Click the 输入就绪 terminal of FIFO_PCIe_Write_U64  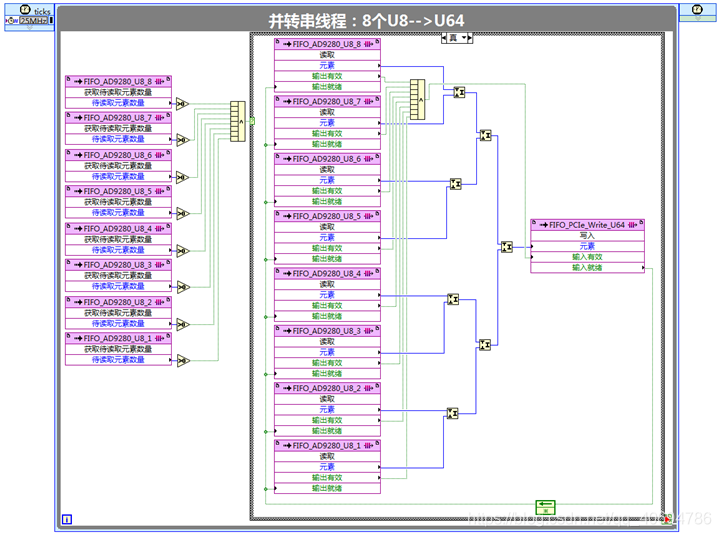(x=587, y=268)
